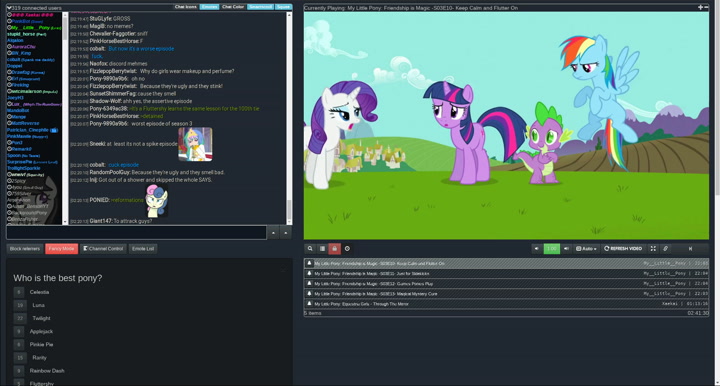This screenshot has width=720, height=386.
Task: Vote for Rarity in the poll
Action: [20, 358]
